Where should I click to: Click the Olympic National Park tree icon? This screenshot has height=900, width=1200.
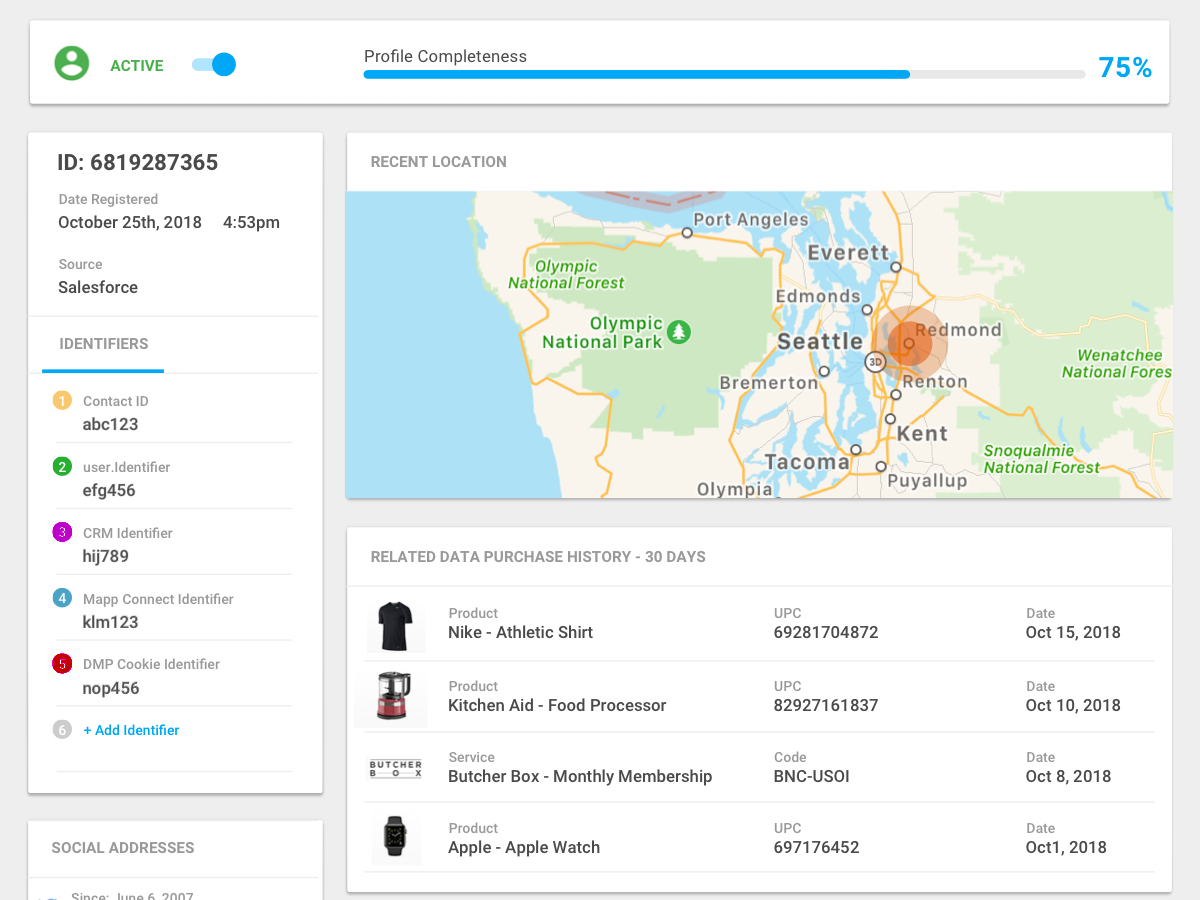click(x=679, y=331)
